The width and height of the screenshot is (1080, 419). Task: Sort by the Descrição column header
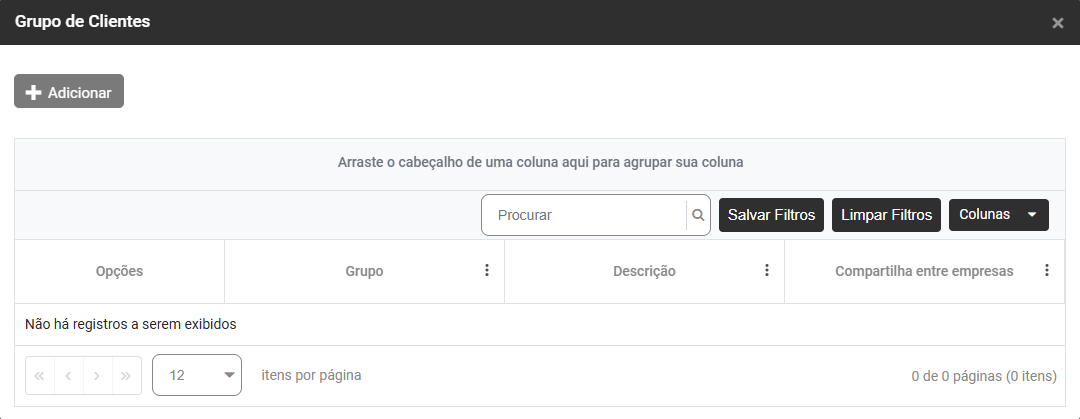(x=644, y=271)
